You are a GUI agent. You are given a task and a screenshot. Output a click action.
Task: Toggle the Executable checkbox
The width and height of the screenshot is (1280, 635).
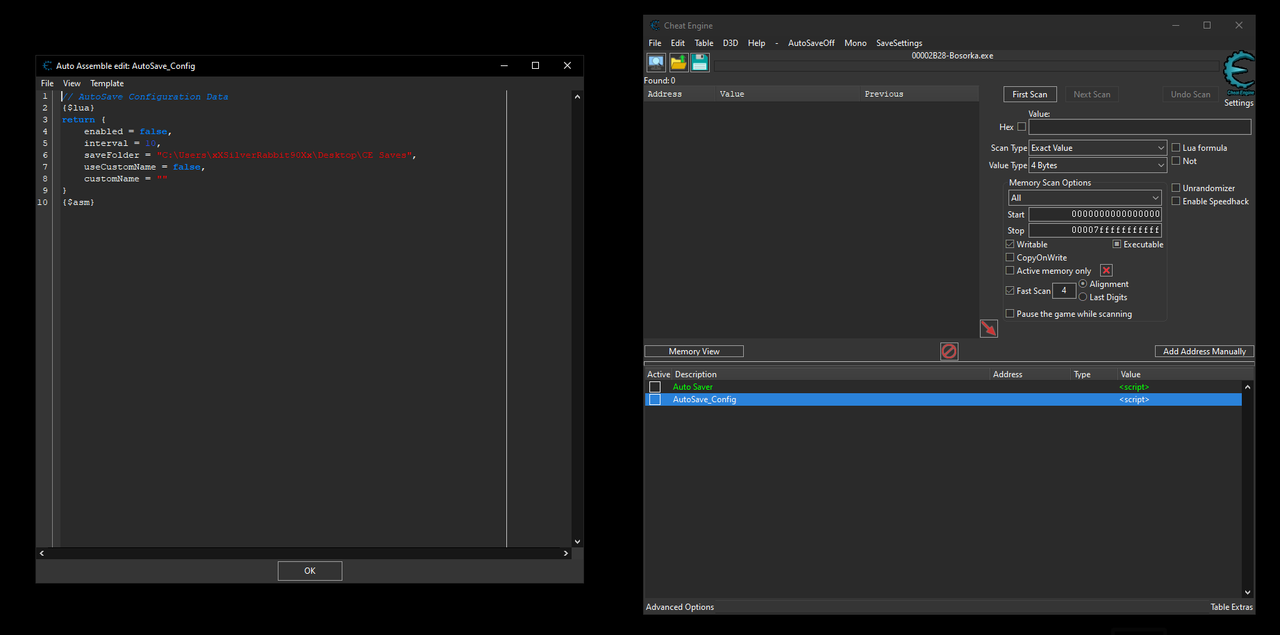[x=1117, y=244]
